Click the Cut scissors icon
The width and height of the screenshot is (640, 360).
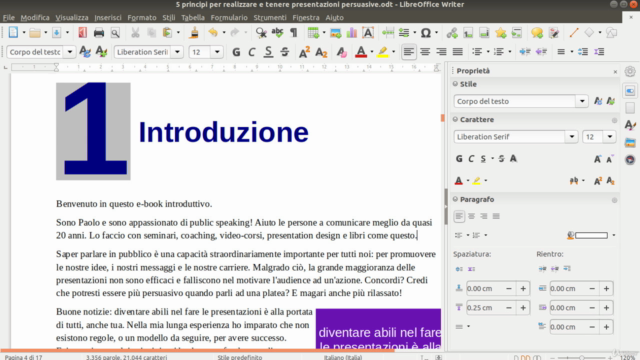[135, 33]
